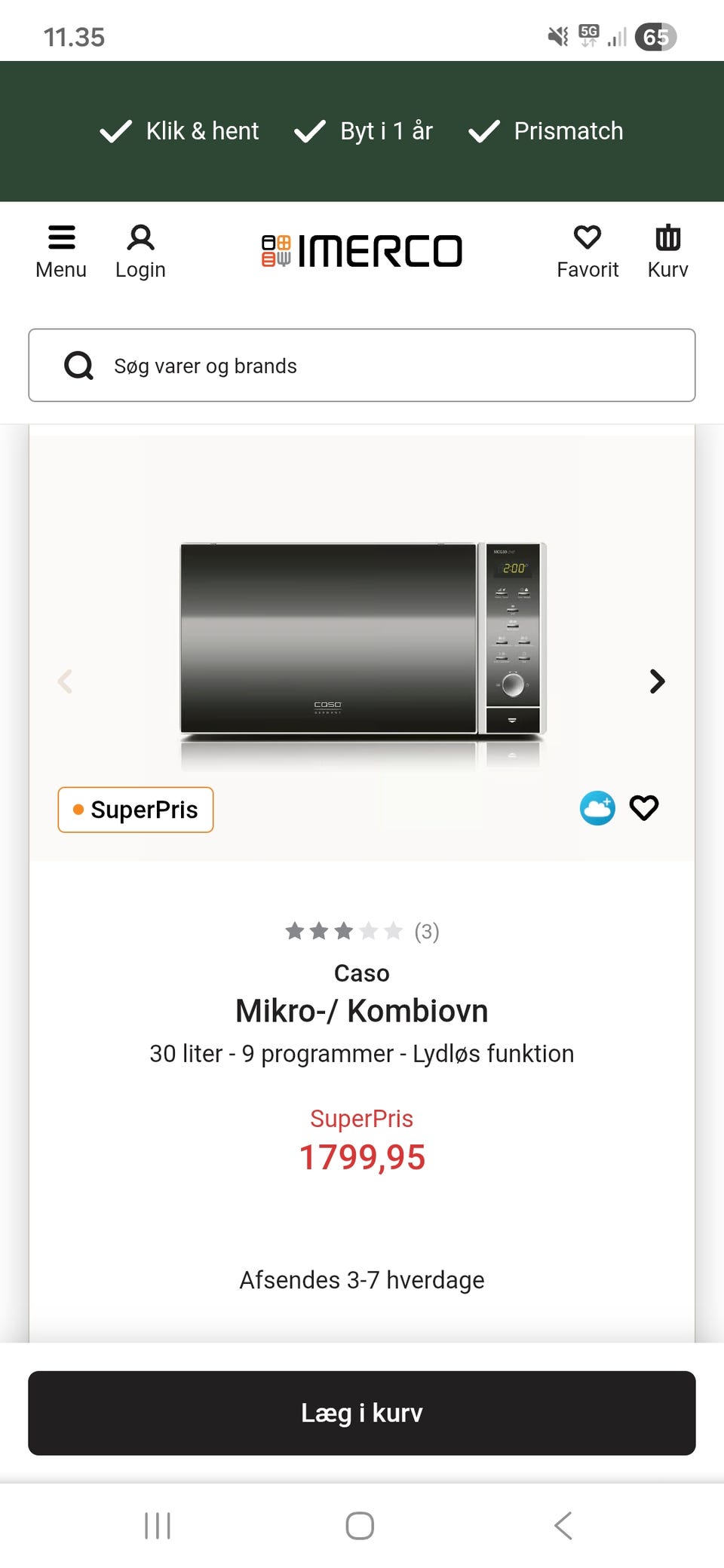
Task: Show next product image with right chevron
Action: [x=658, y=681]
